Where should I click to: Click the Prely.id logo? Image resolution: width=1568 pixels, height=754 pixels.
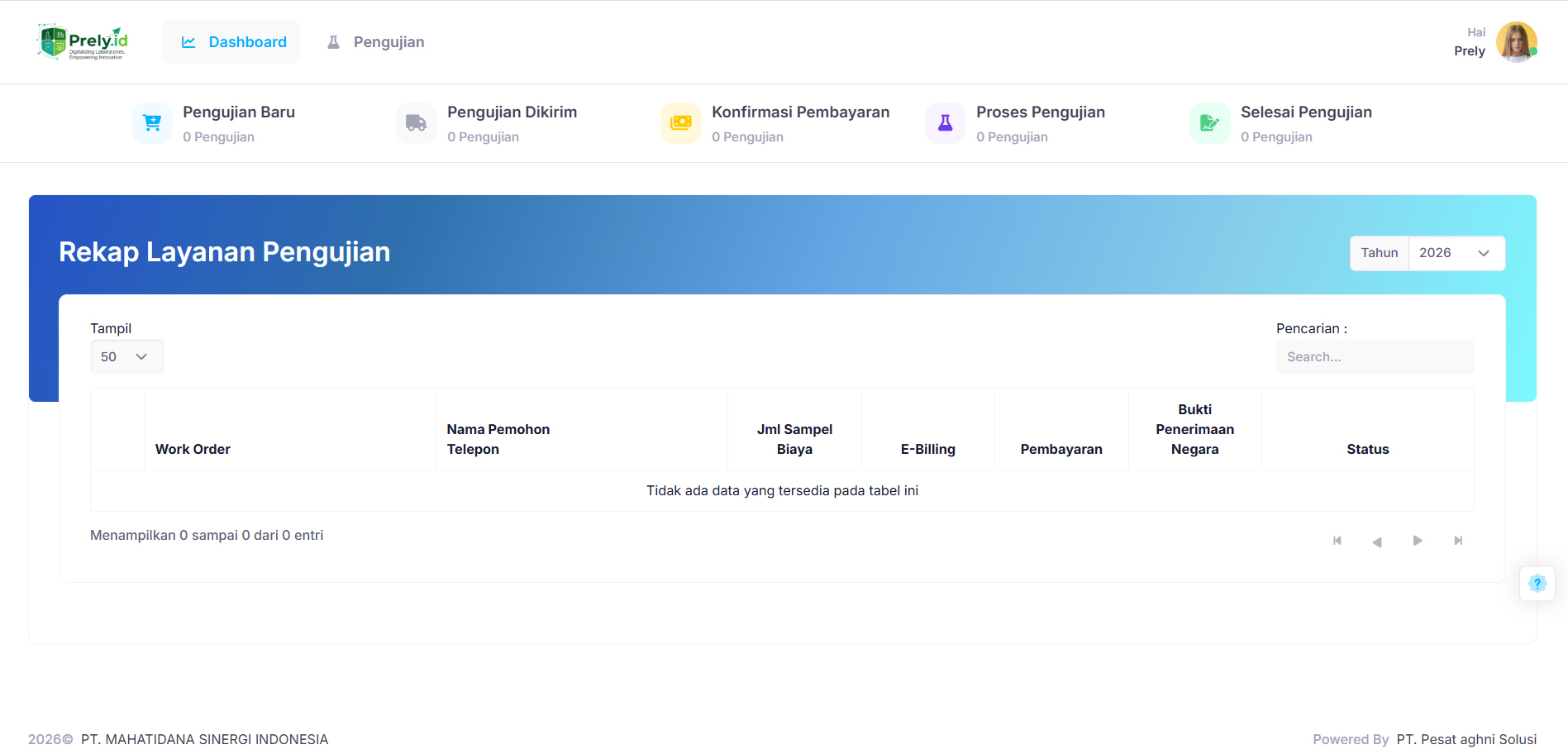83,42
